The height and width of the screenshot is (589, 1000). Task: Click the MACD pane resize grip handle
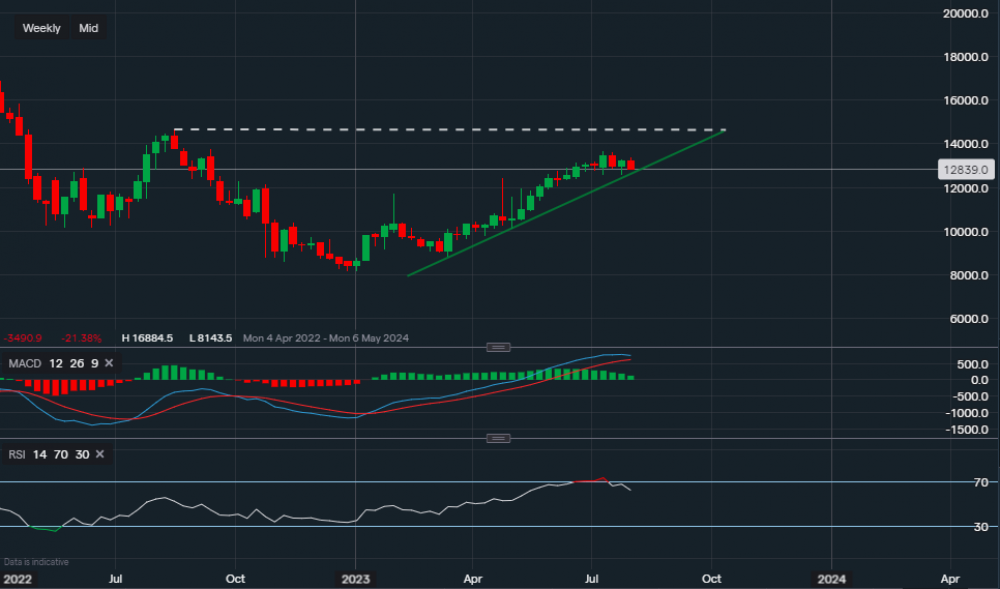pos(497,347)
